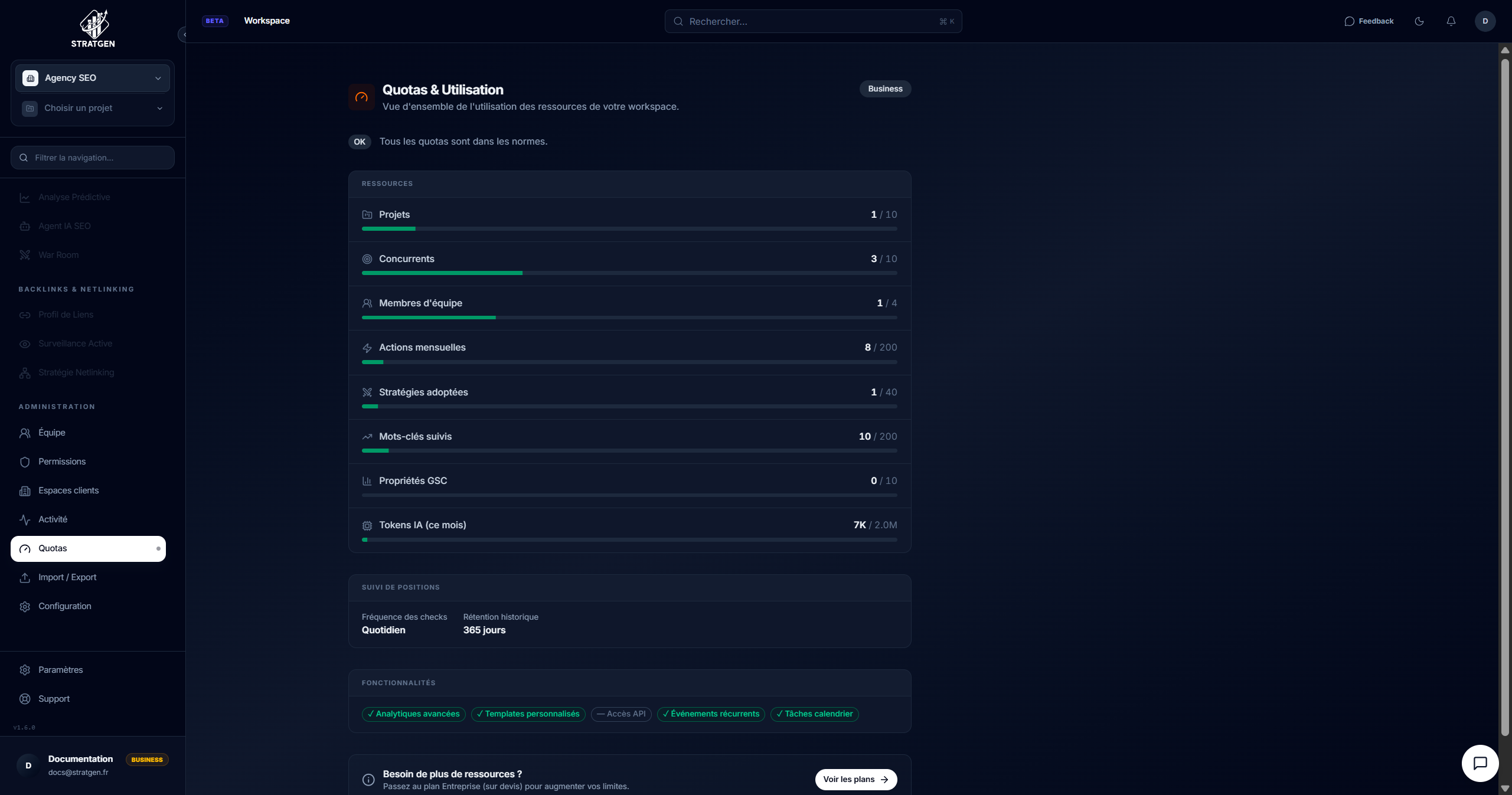The height and width of the screenshot is (795, 1512).
Task: Open the chat bubble widget
Action: pyautogui.click(x=1480, y=763)
